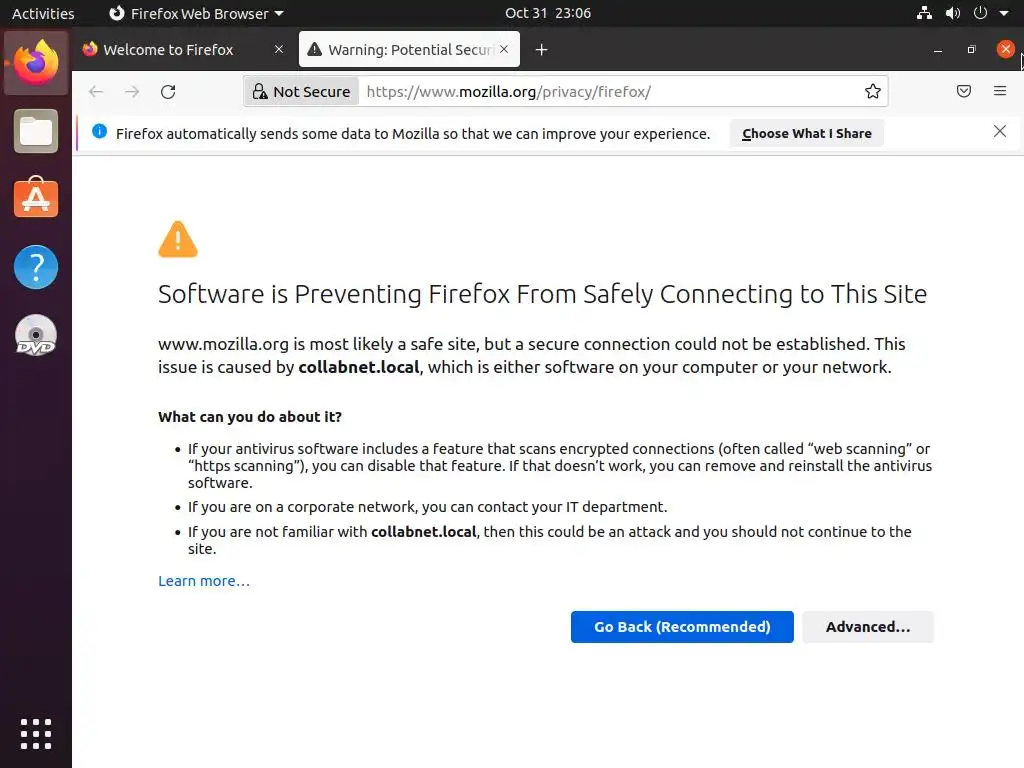Expand the Advanced… error details
The image size is (1024, 768).
pyautogui.click(x=867, y=627)
